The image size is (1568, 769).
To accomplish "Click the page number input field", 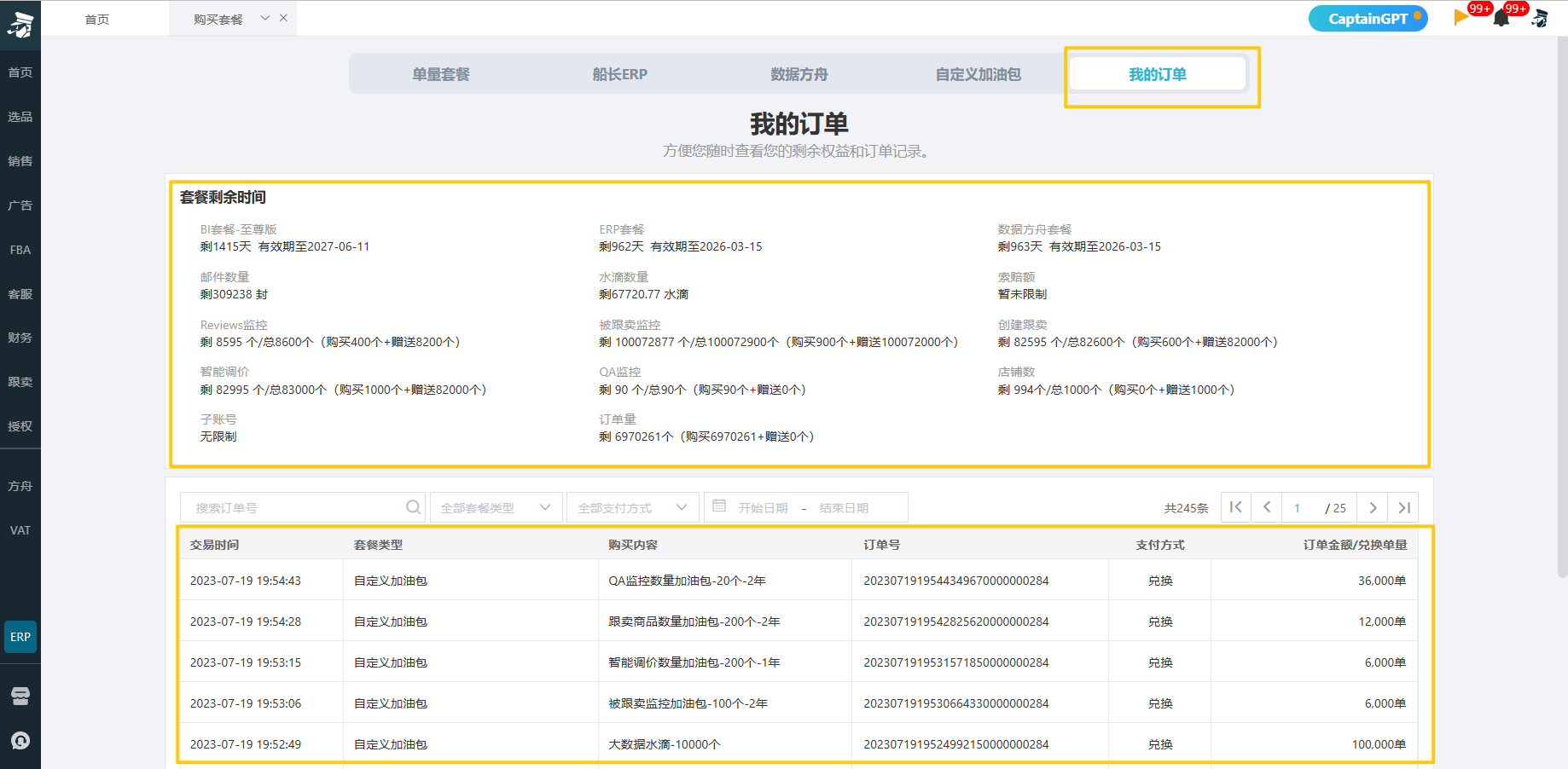I will [x=1299, y=507].
